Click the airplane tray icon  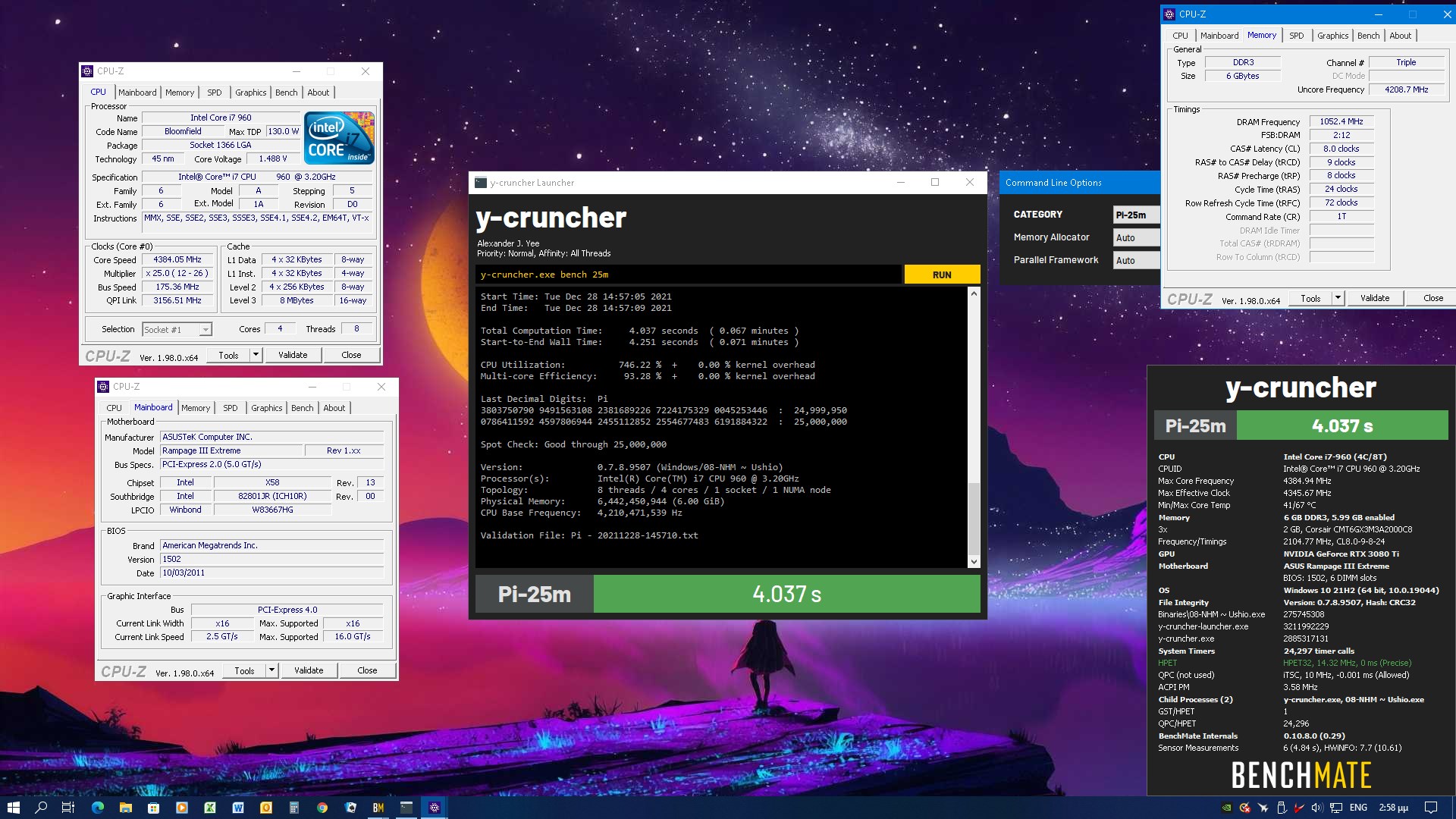tap(1263, 808)
